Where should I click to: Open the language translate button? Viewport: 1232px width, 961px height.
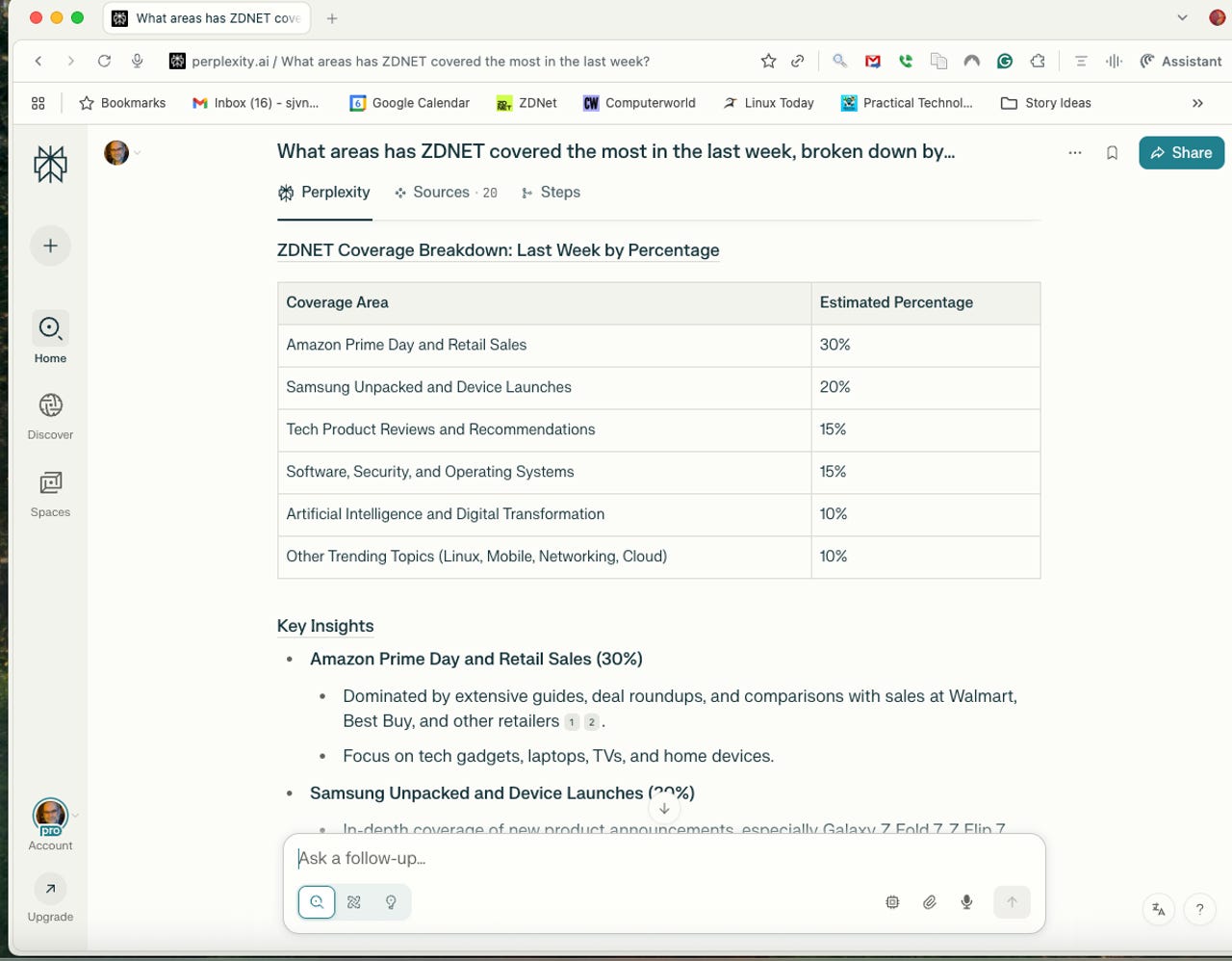tap(1159, 909)
